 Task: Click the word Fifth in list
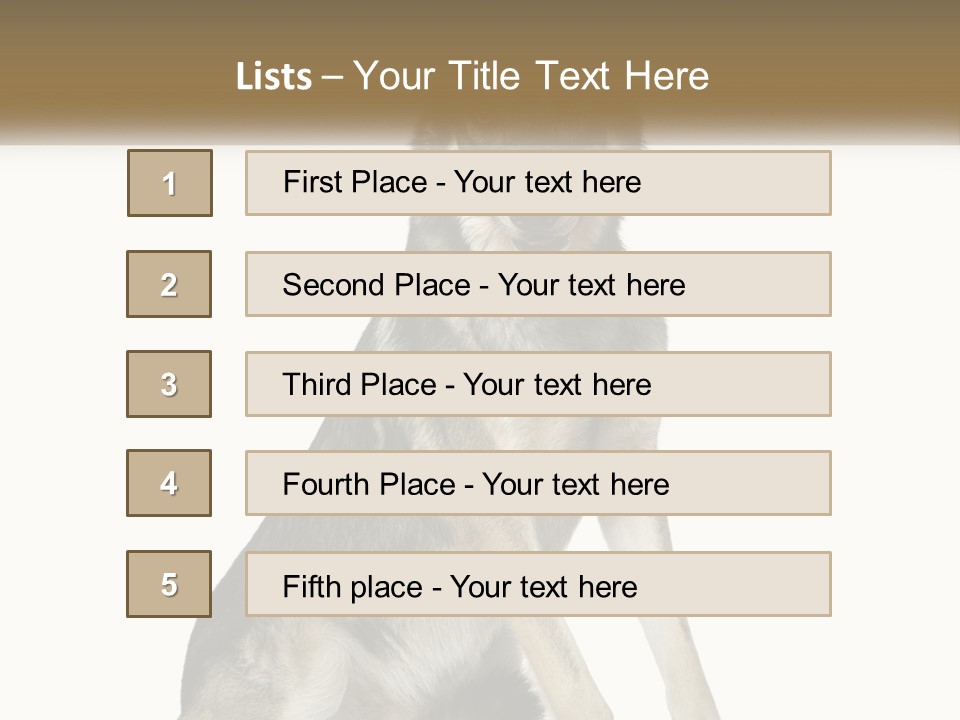(310, 586)
